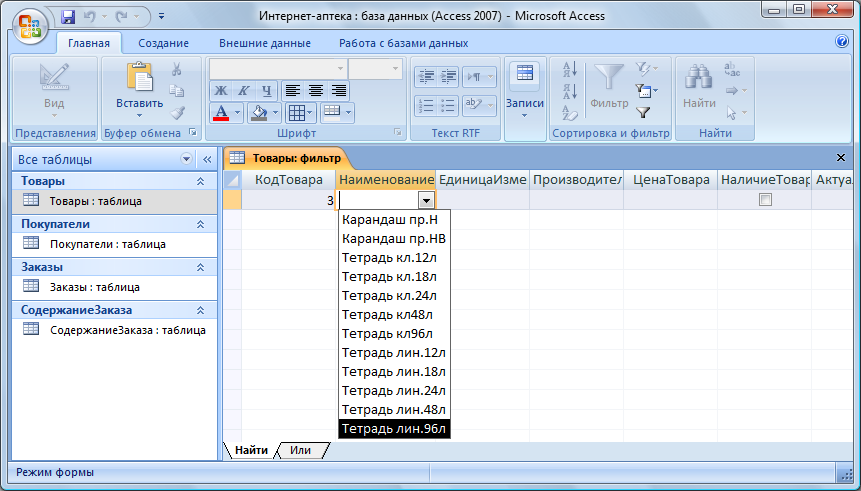Choose Тетрадь кл.24л from the list
This screenshot has width=861, height=491.
tap(394, 295)
